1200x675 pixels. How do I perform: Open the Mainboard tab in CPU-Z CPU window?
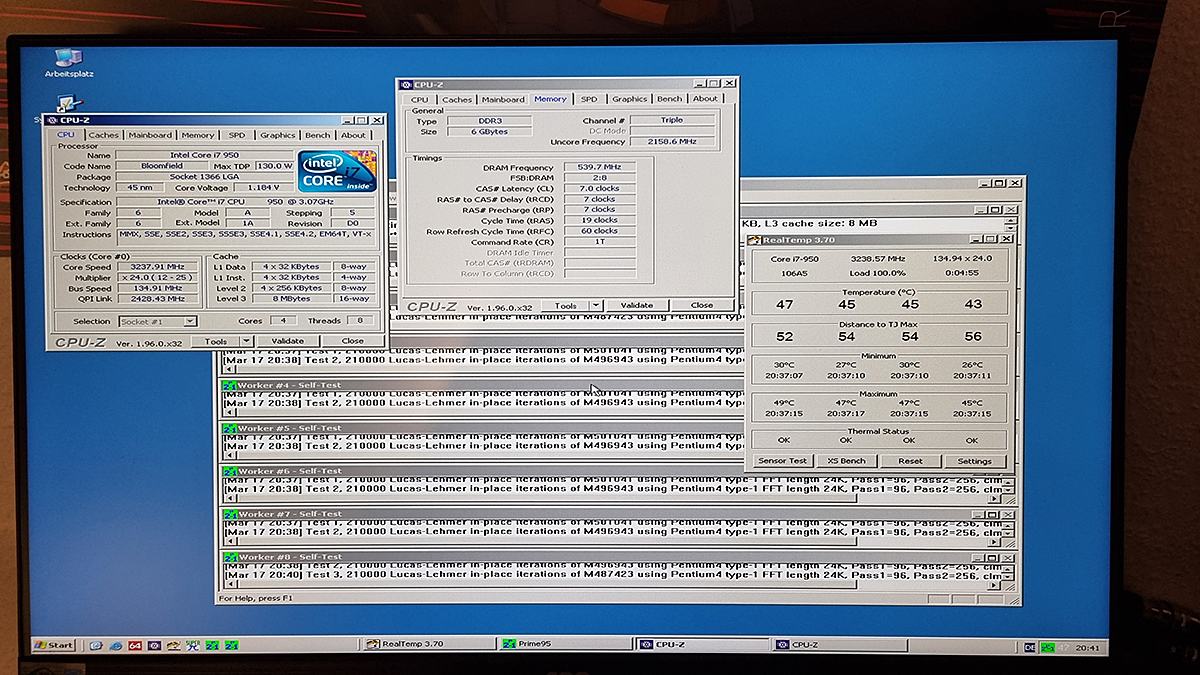click(x=150, y=135)
